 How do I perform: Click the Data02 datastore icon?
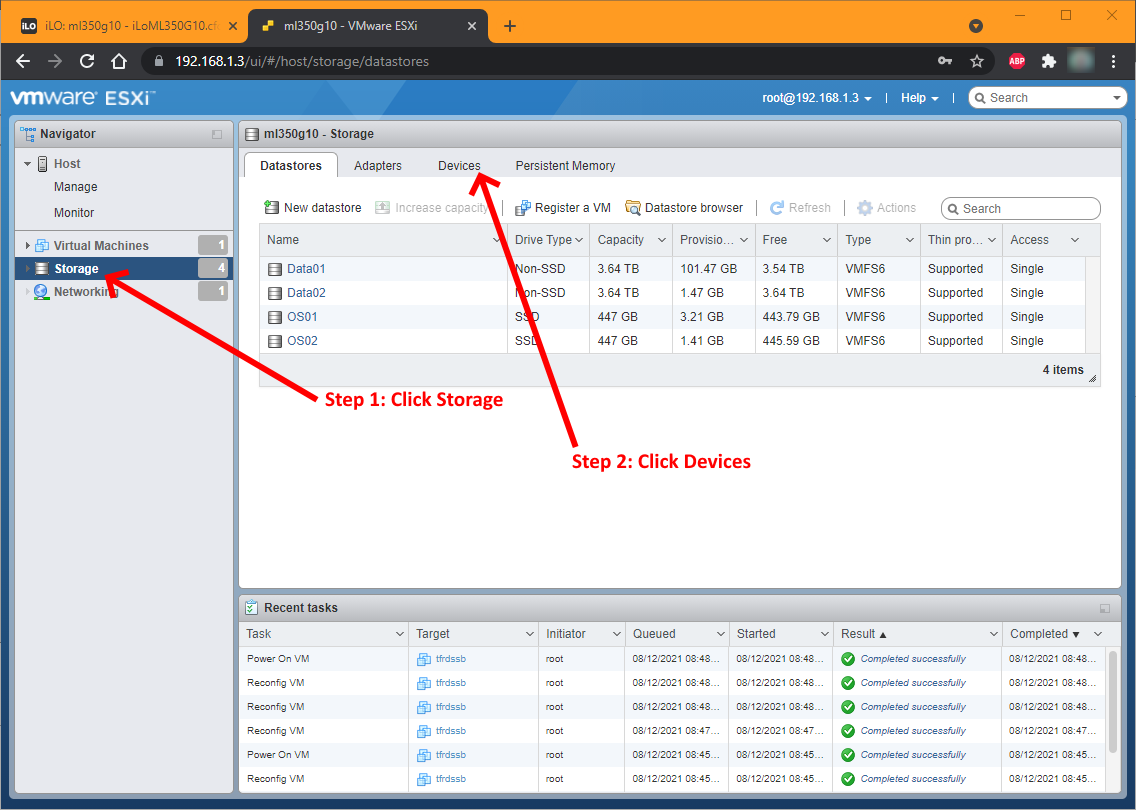click(x=275, y=293)
